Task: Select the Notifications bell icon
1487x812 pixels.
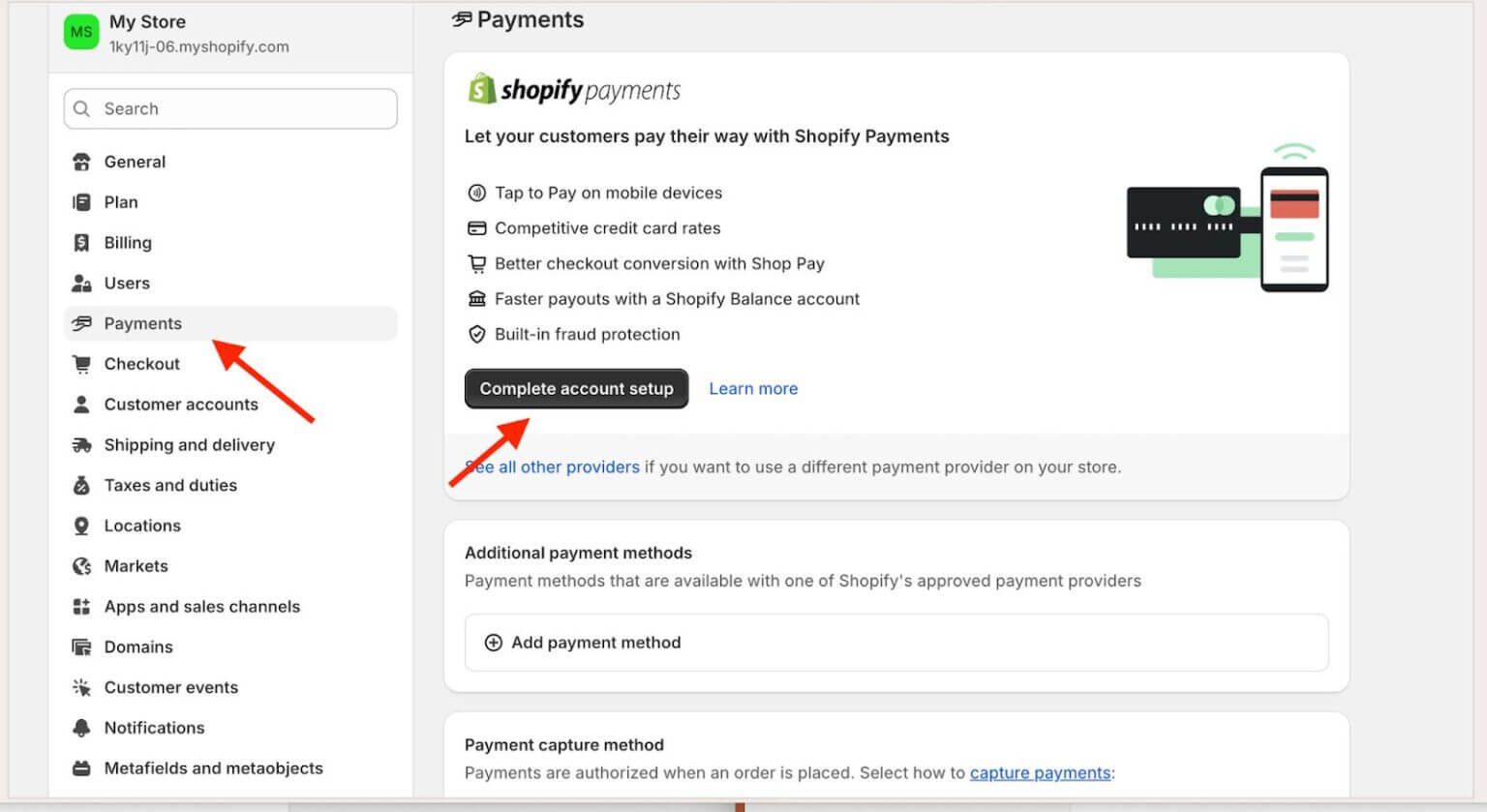Action: click(83, 727)
